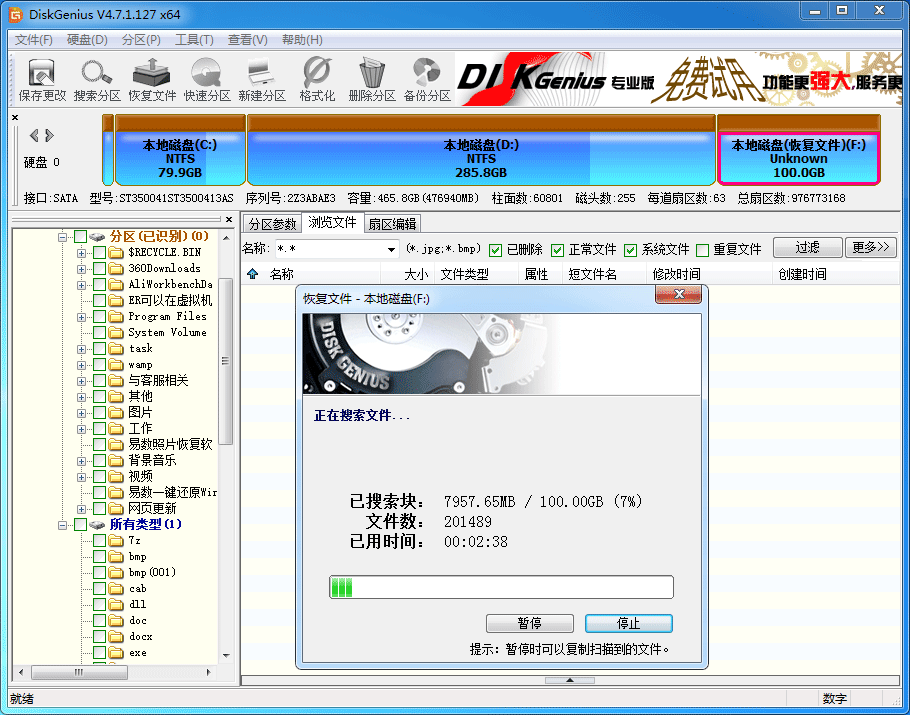Image resolution: width=910 pixels, height=715 pixels.
Task: Click the 保存更改 (save changes) toolbar icon
Action: (42, 80)
